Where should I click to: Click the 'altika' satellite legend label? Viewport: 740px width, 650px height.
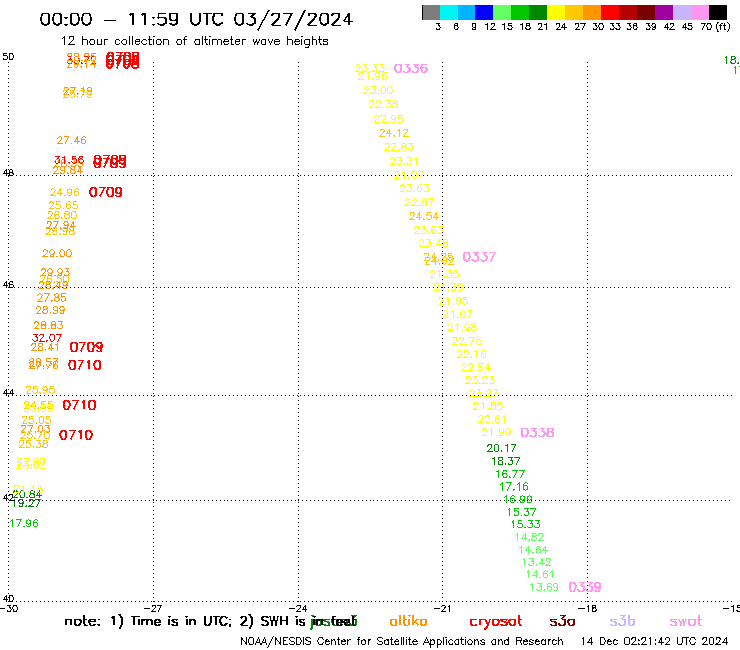(408, 621)
